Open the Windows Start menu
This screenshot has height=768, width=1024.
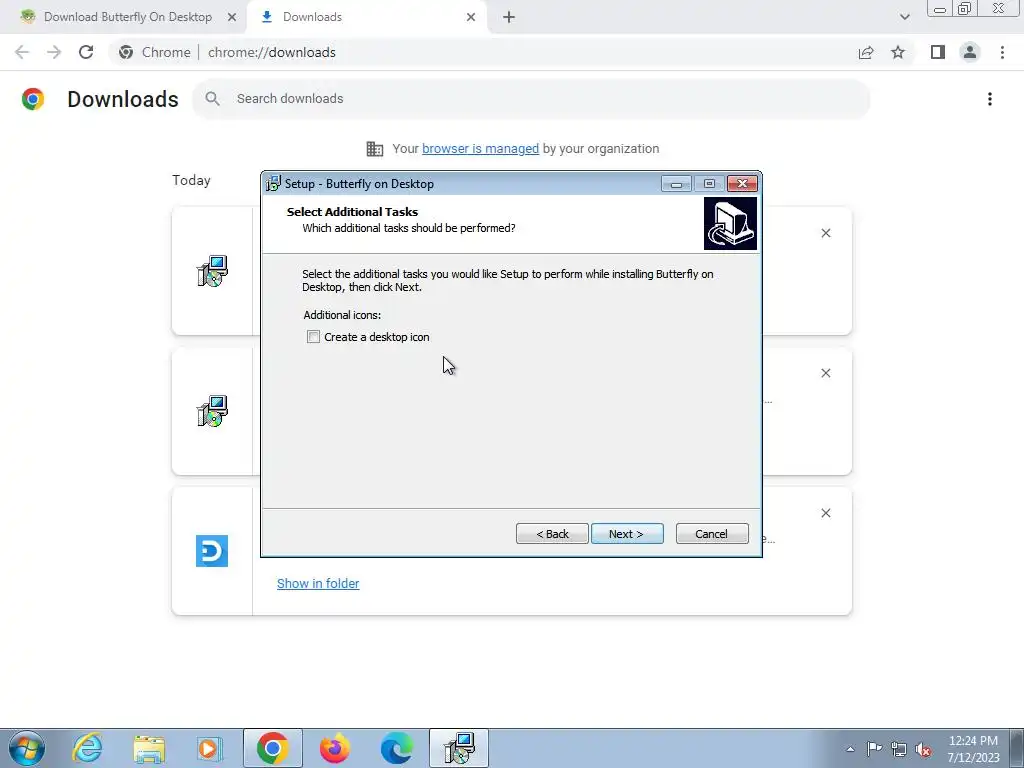click(27, 748)
